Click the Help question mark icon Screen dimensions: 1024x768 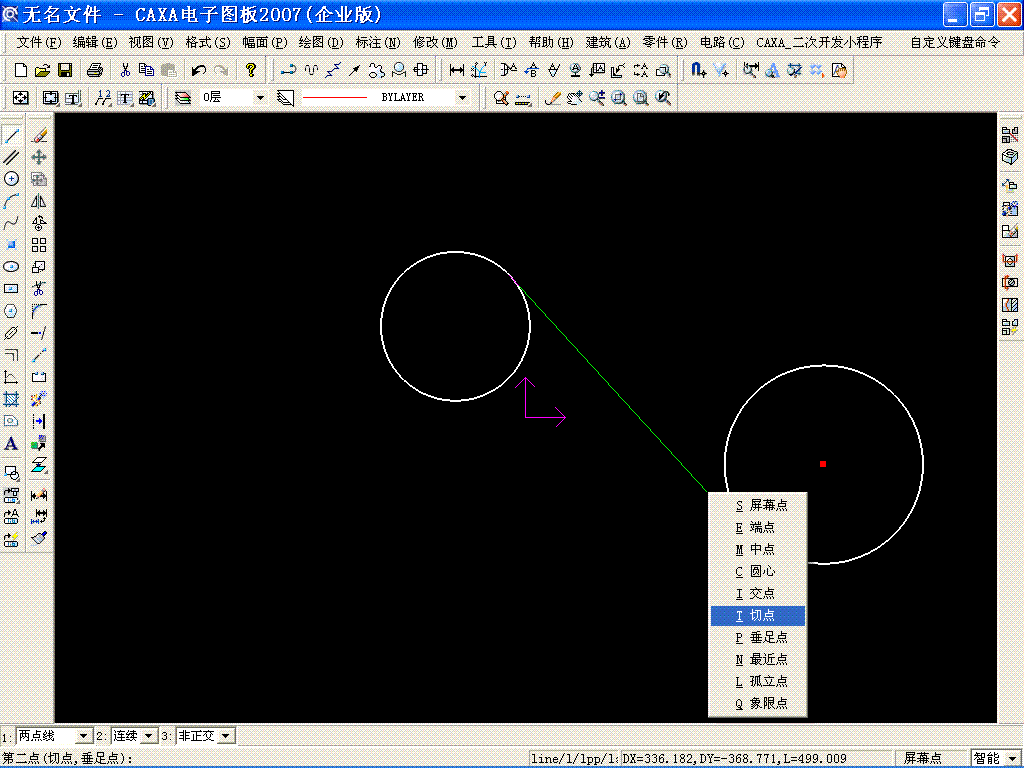click(x=251, y=70)
